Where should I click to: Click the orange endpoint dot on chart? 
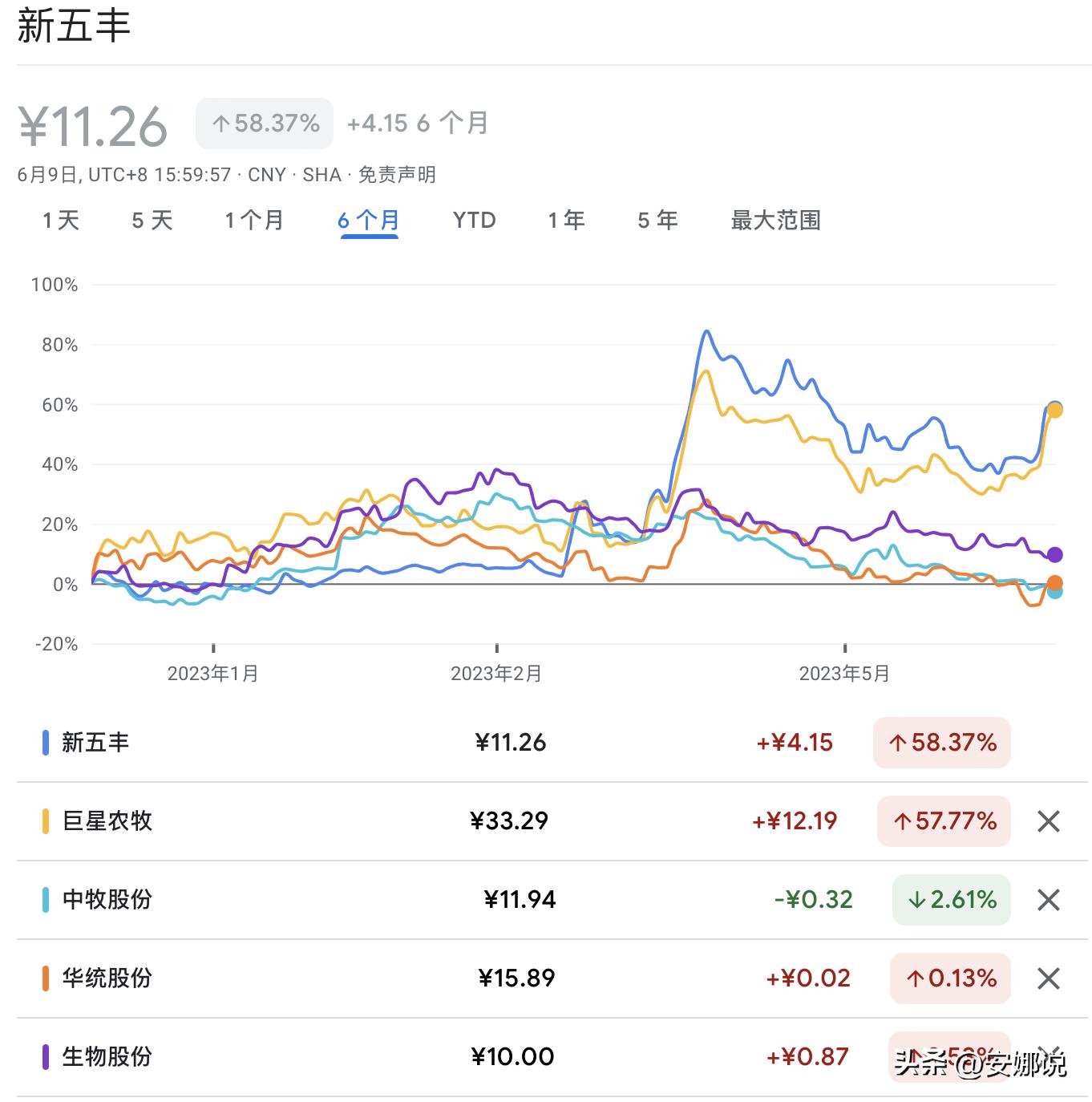[1056, 583]
